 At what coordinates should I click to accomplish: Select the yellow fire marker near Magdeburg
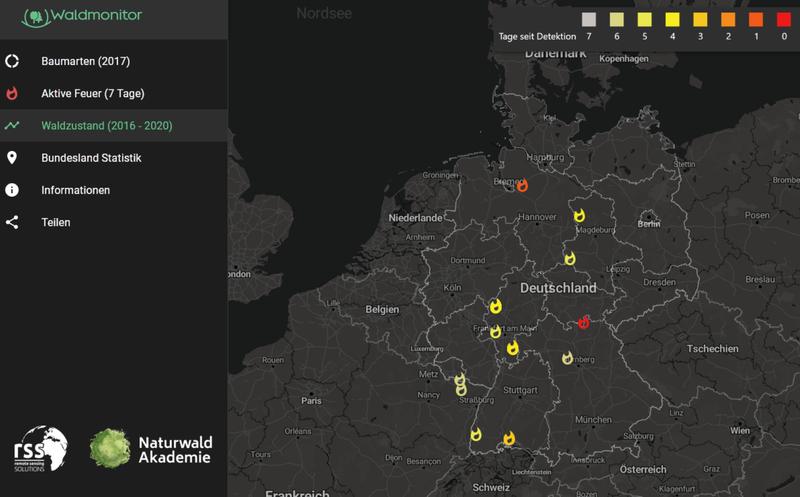click(579, 216)
